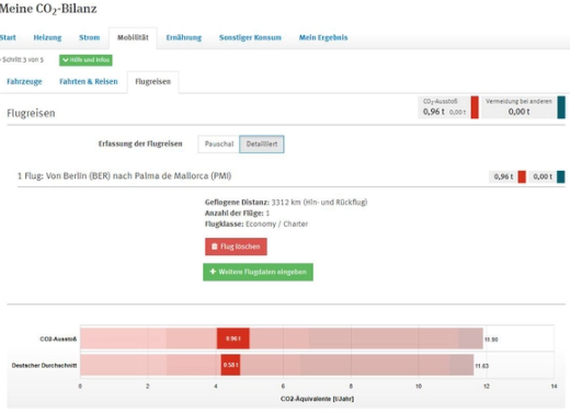Click the small teal marker beside the flight's 0,00 t

tap(561, 177)
